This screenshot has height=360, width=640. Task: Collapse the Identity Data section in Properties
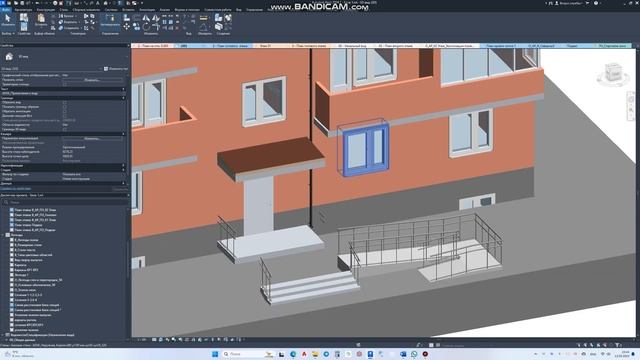point(123,165)
